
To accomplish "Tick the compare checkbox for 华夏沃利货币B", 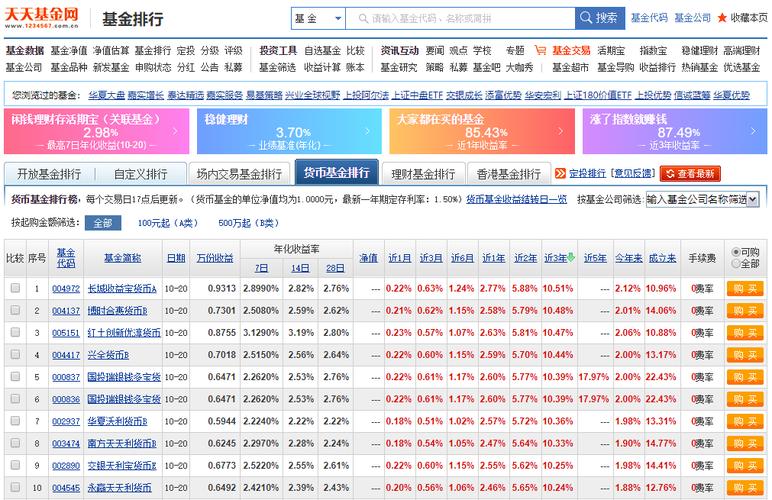I will (x=15, y=421).
